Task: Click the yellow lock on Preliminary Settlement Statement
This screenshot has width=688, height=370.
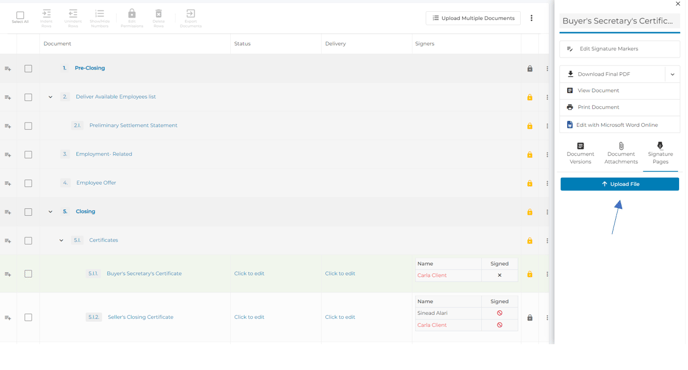Action: tap(530, 126)
